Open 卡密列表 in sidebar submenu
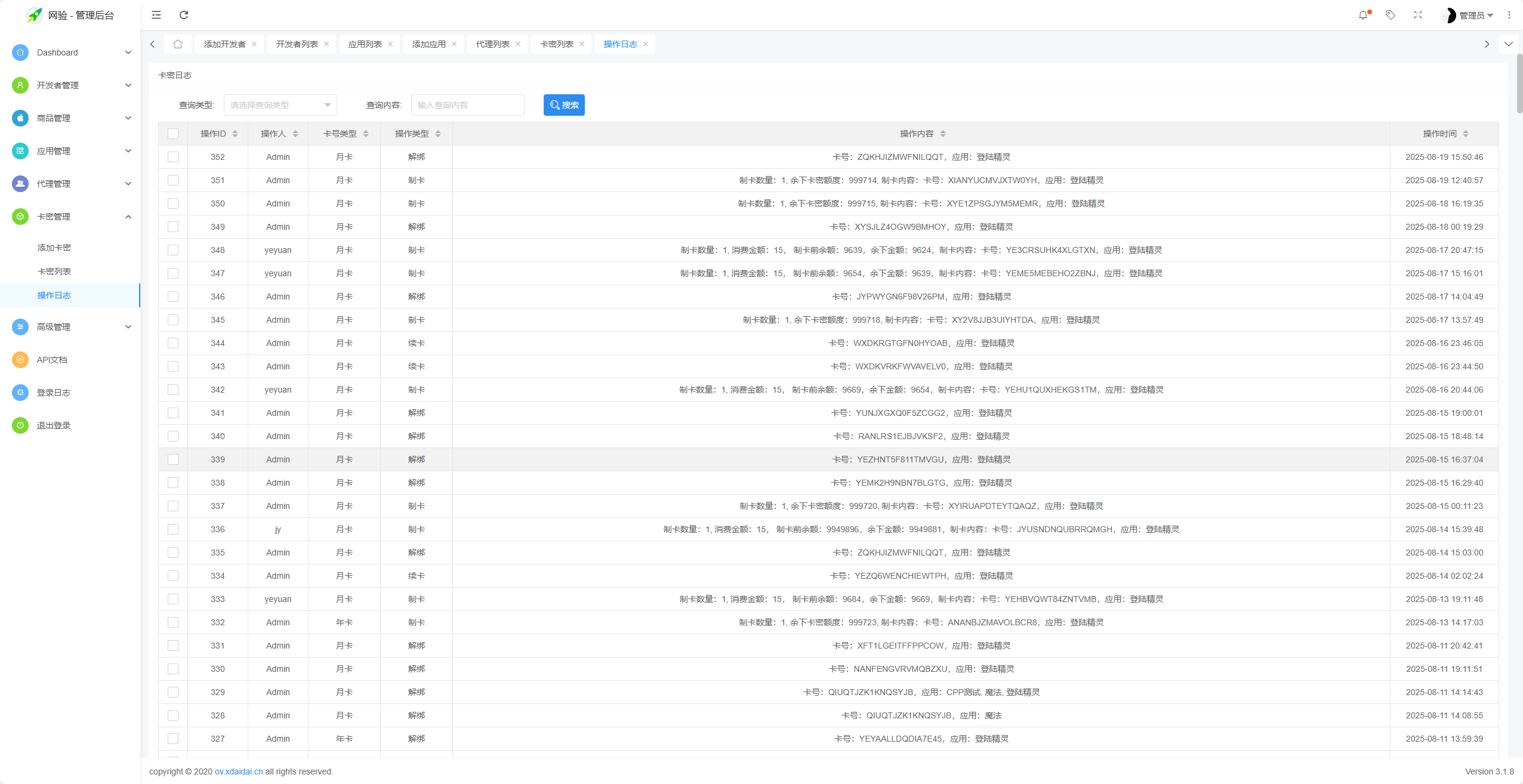 point(54,271)
